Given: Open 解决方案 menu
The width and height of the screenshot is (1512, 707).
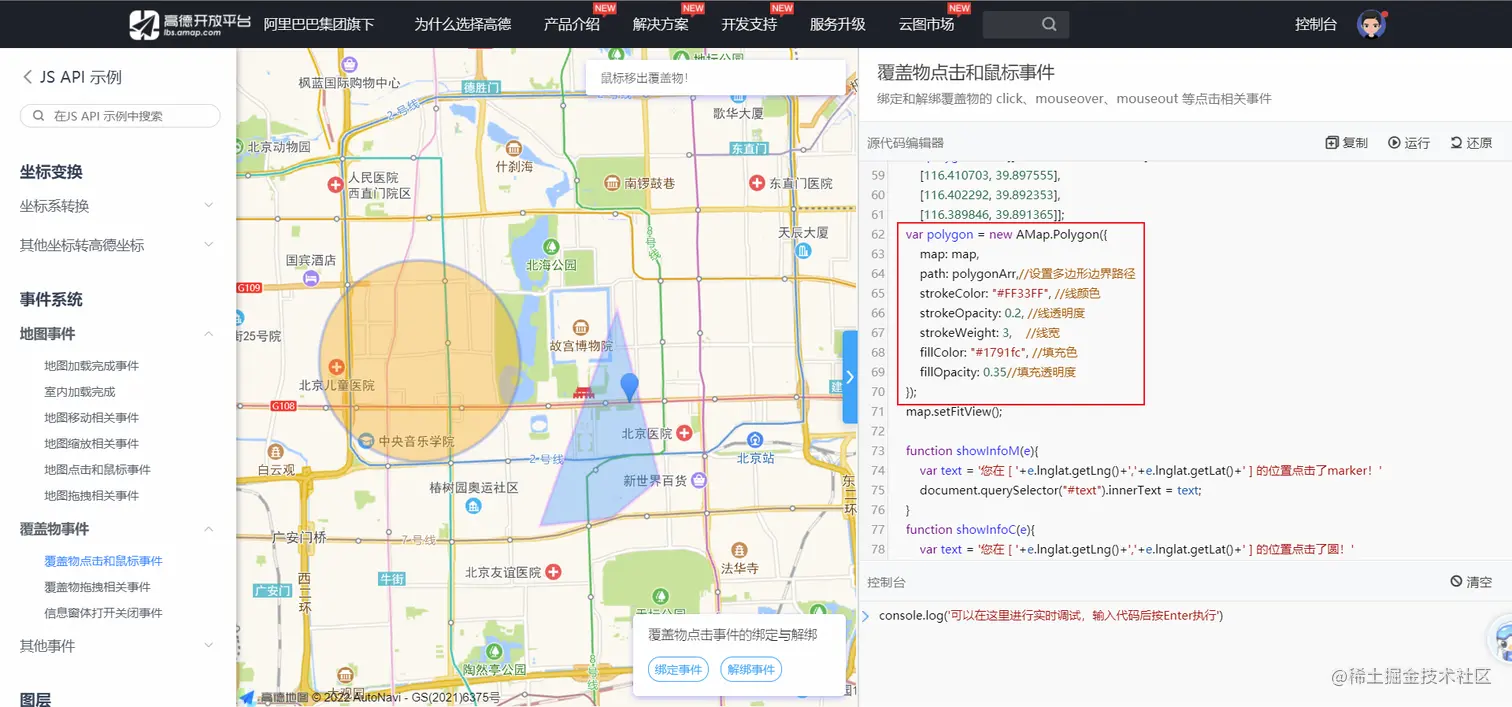Looking at the screenshot, I should click(661, 24).
